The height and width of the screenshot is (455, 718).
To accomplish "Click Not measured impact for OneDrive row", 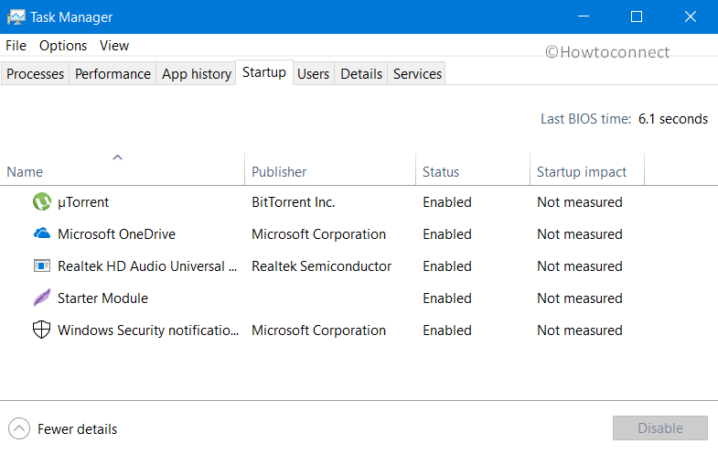I will [x=579, y=234].
